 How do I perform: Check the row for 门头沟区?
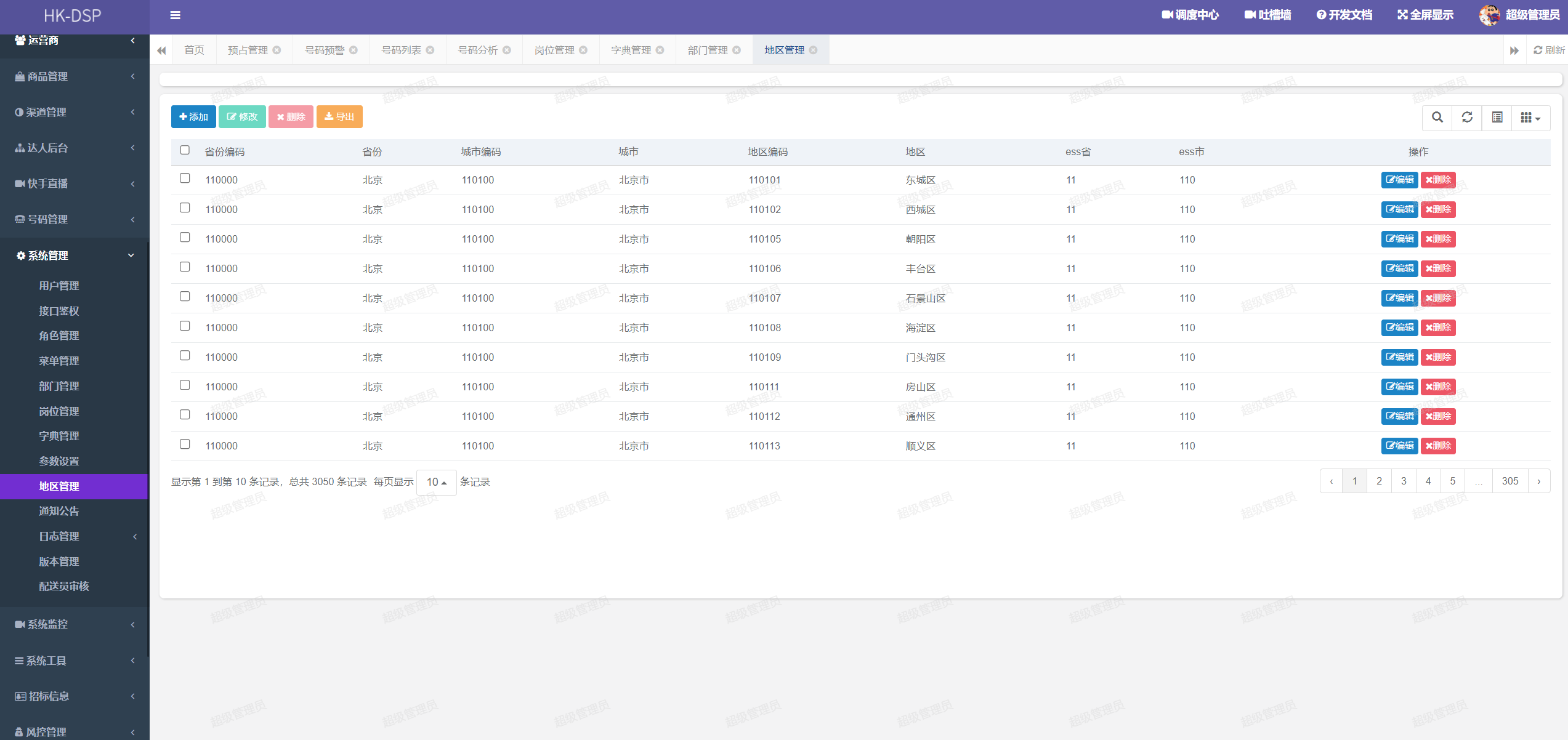[185, 356]
